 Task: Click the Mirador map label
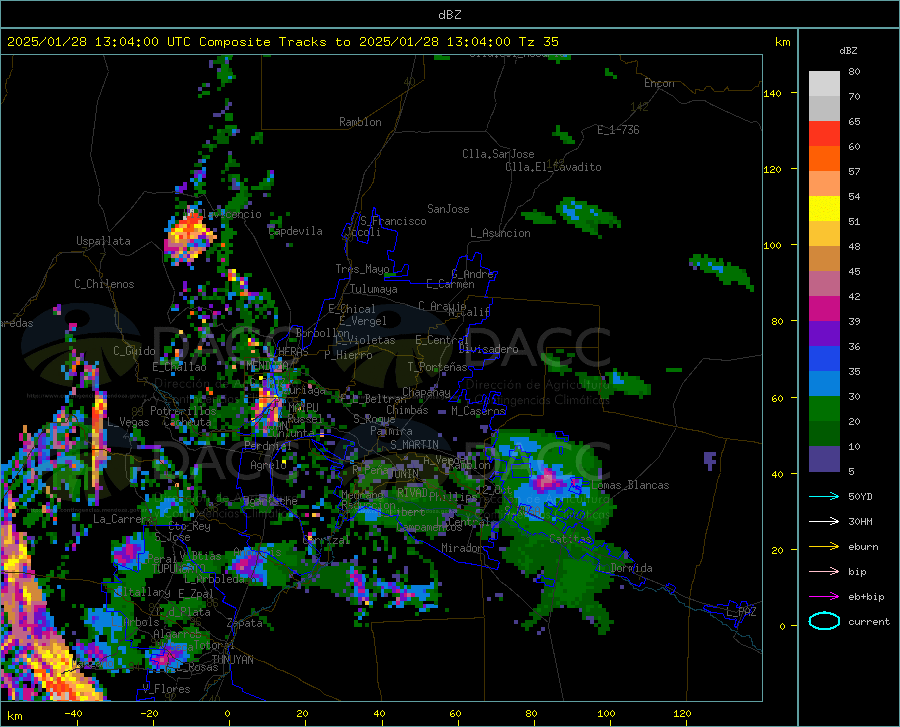[x=461, y=548]
